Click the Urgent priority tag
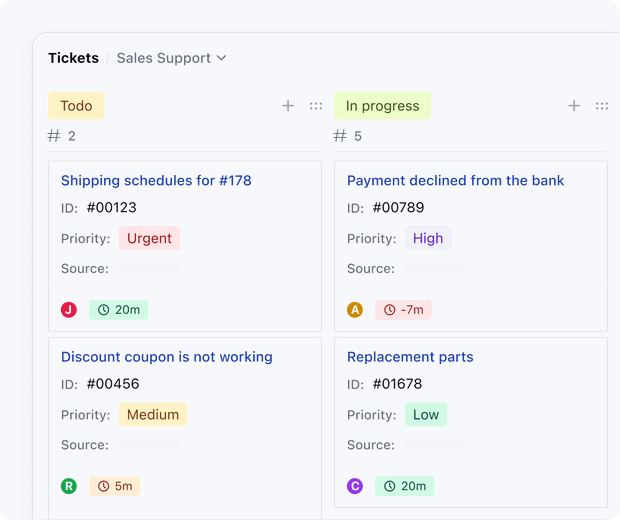 pyautogui.click(x=149, y=238)
